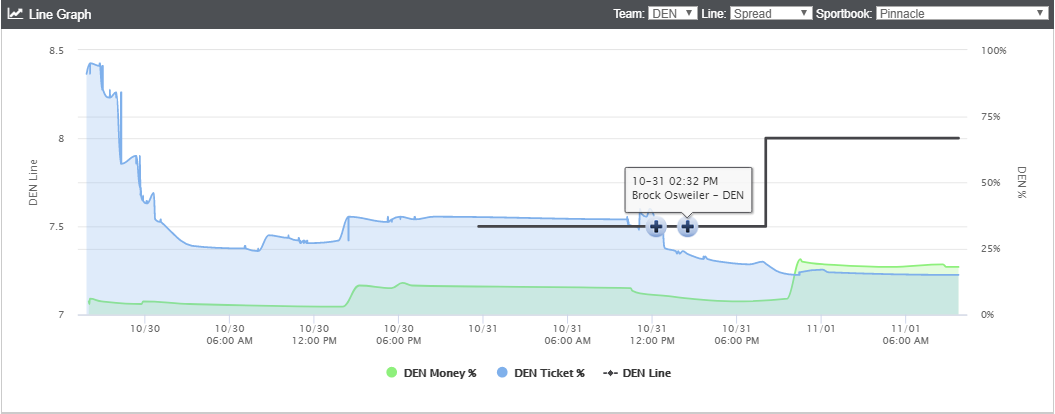Toggle the DEN Line legend item
1055x414 pixels.
636,373
